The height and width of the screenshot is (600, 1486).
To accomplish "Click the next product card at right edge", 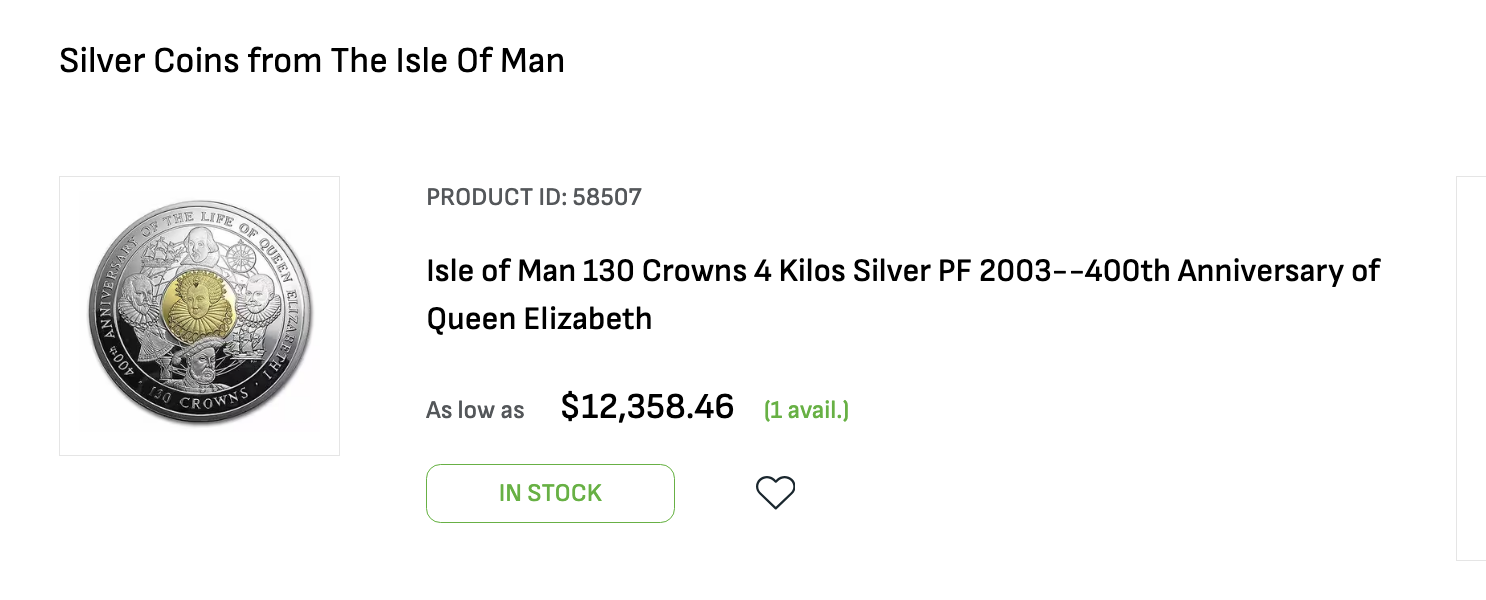I will (1471, 368).
